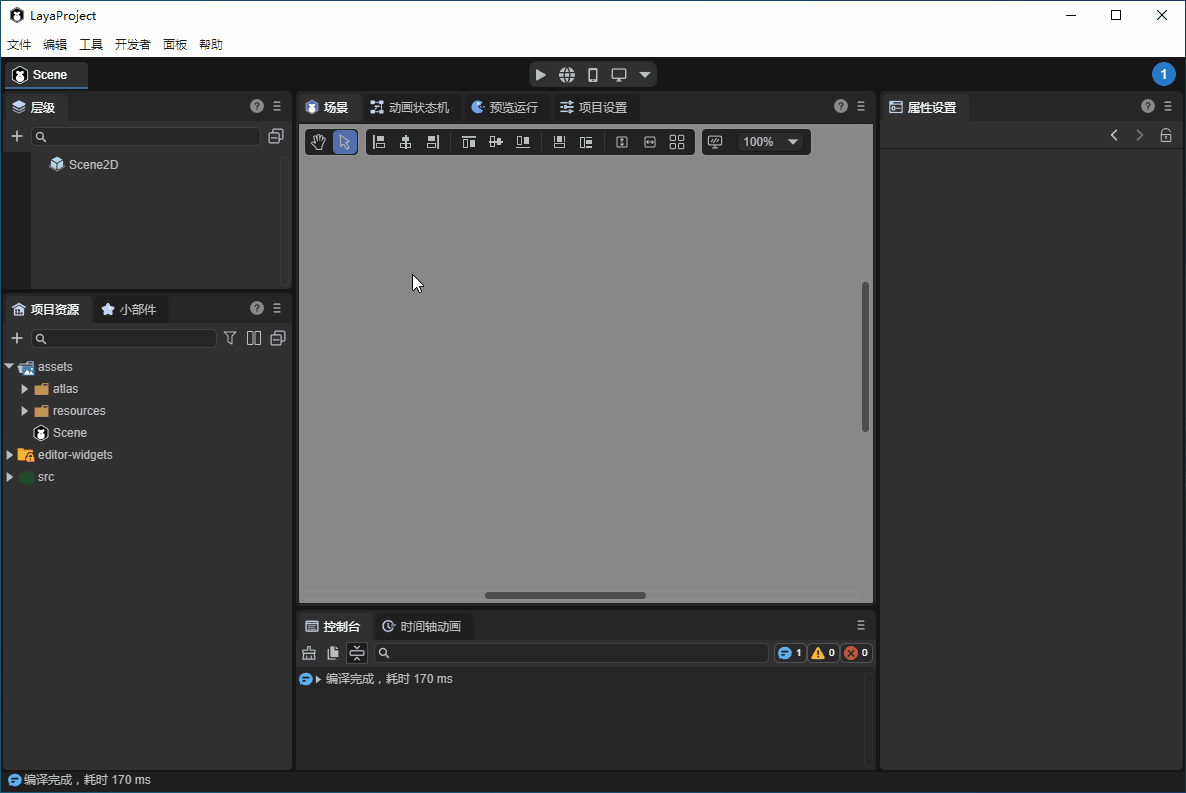1186x793 pixels.
Task: Clear the console with the broom icon
Action: tap(309, 653)
